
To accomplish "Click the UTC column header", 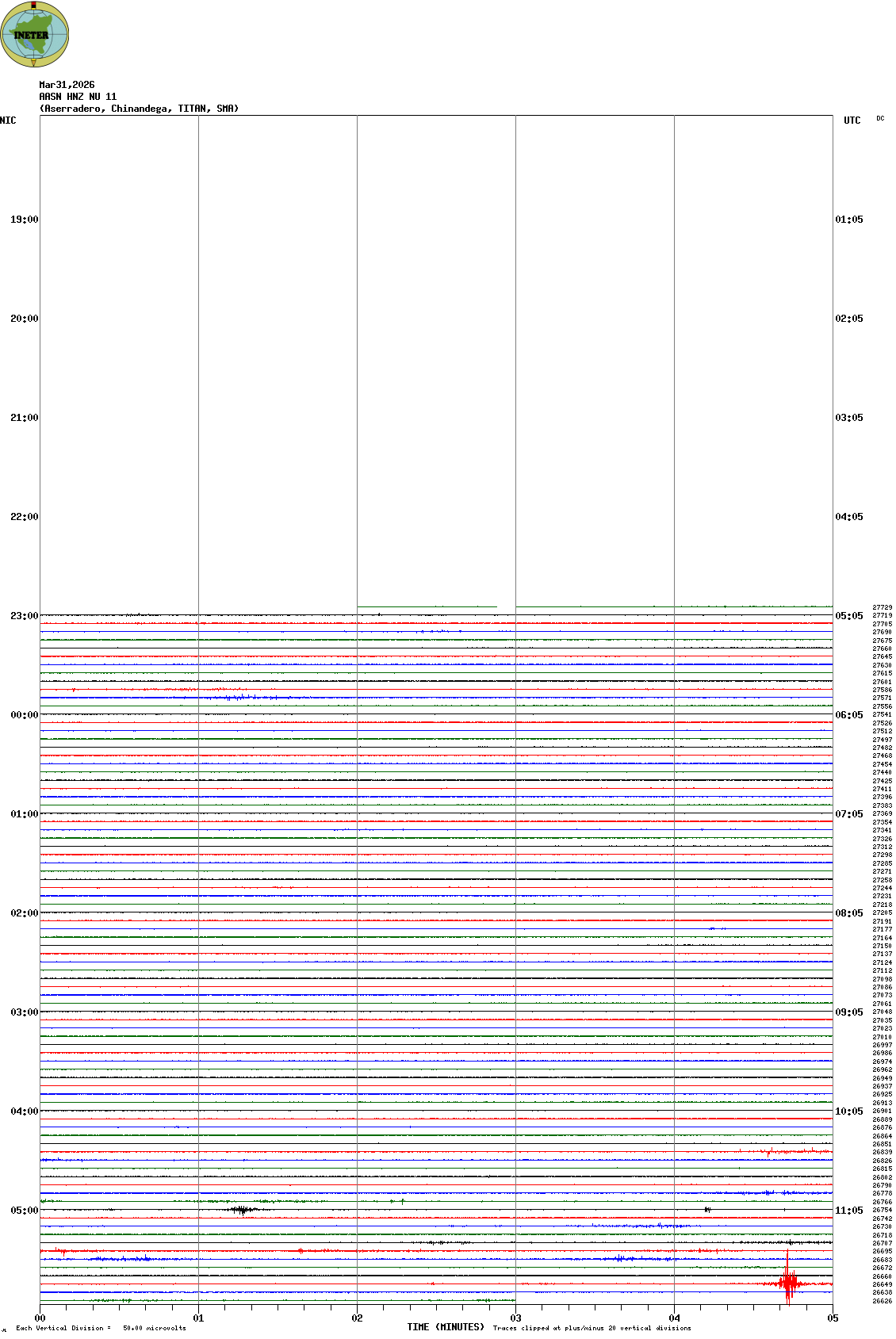I will pos(852,121).
